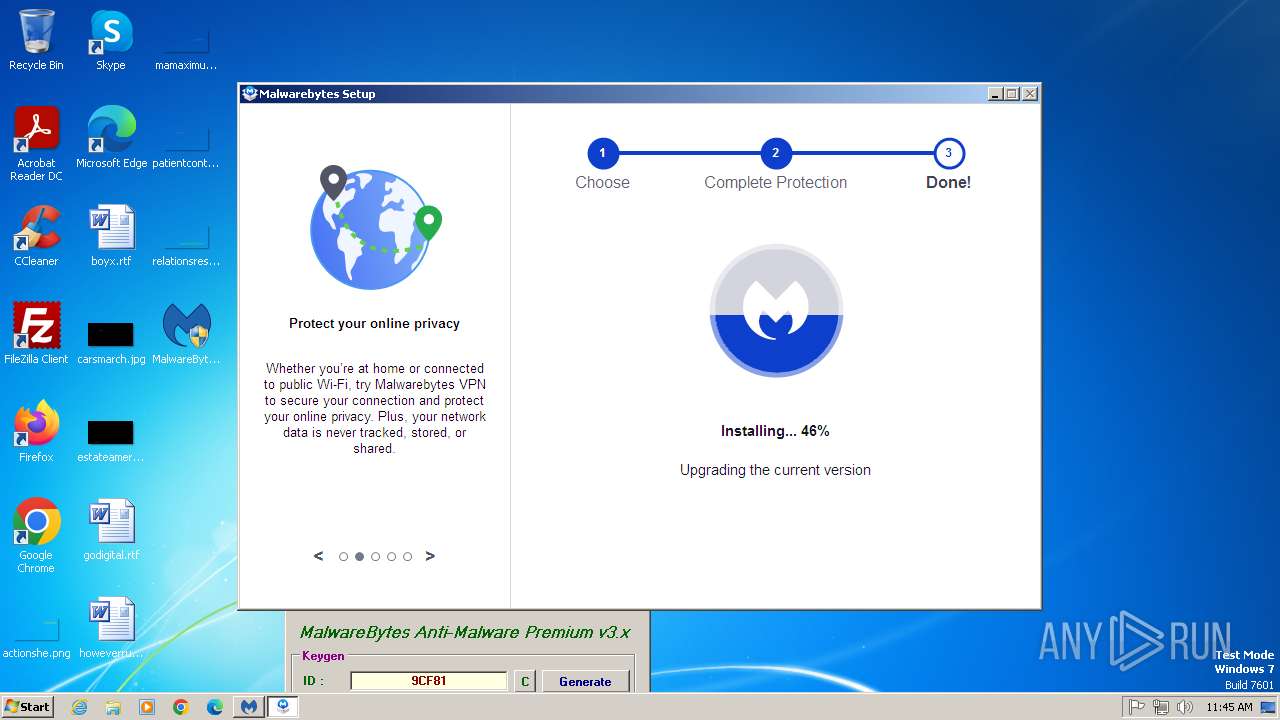Click step 3 Done! circle
The height and width of the screenshot is (720, 1280).
point(948,153)
